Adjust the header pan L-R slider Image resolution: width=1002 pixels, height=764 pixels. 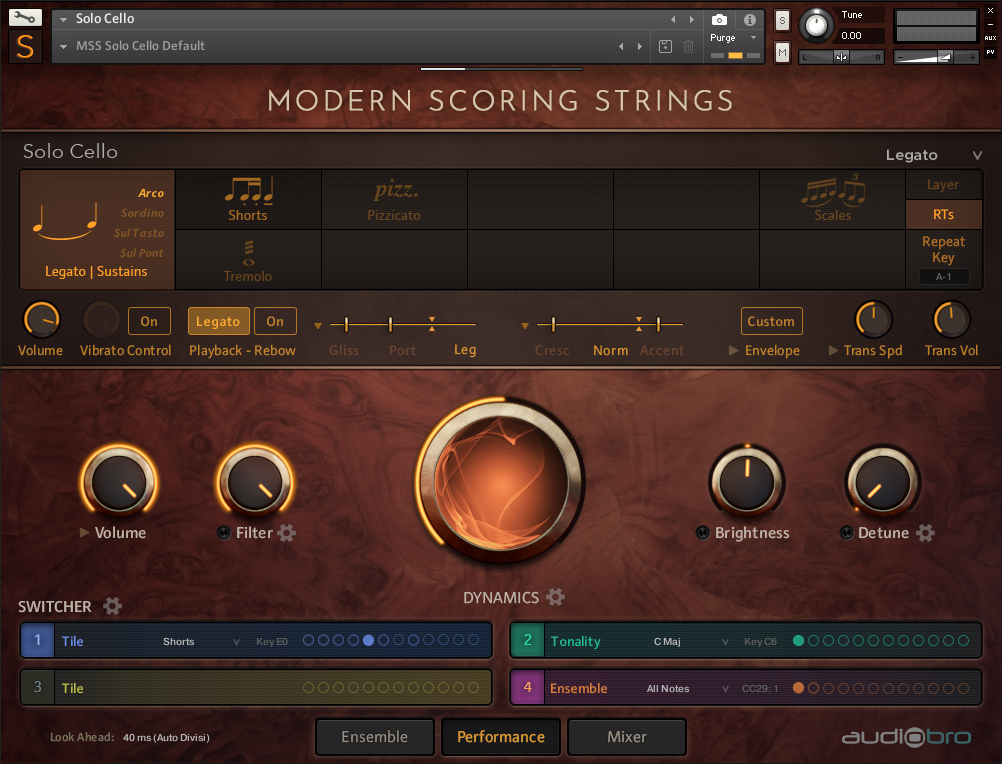(x=842, y=57)
